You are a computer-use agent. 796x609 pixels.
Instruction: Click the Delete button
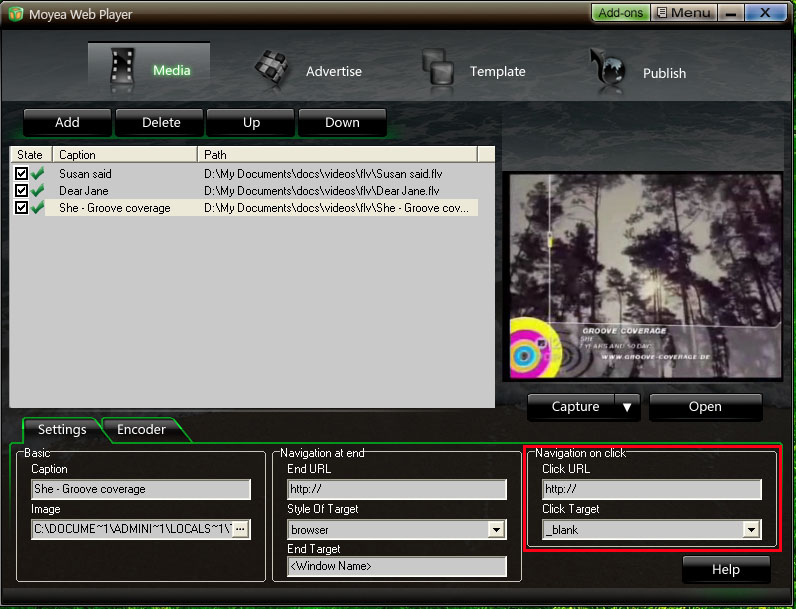click(x=161, y=122)
